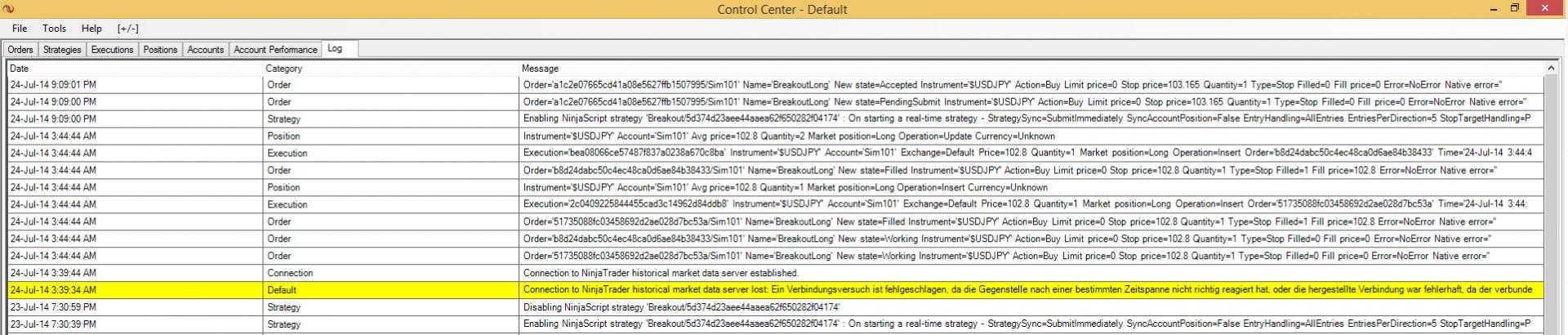Click the Category column header

392,69
